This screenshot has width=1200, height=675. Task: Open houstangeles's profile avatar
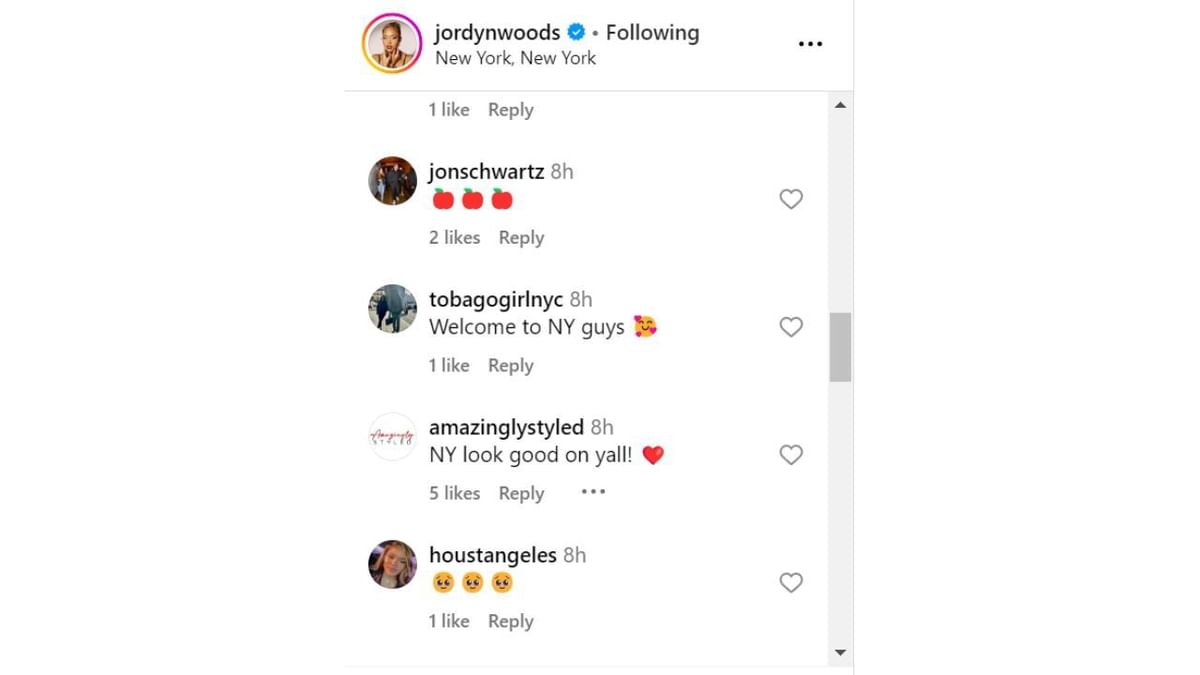392,564
